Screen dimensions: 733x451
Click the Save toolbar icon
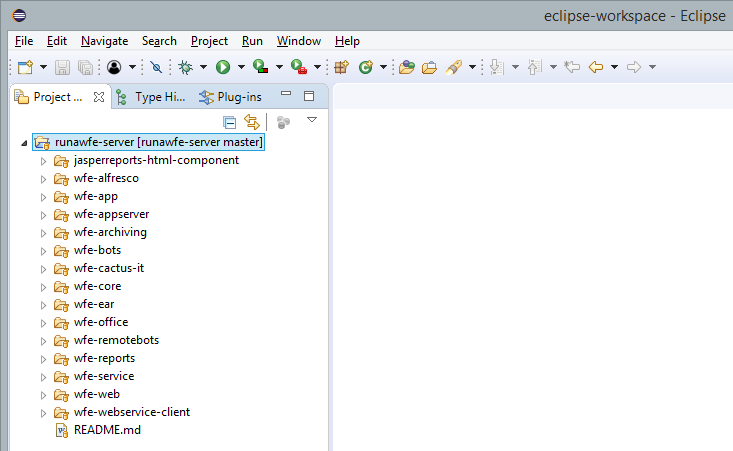click(x=62, y=67)
